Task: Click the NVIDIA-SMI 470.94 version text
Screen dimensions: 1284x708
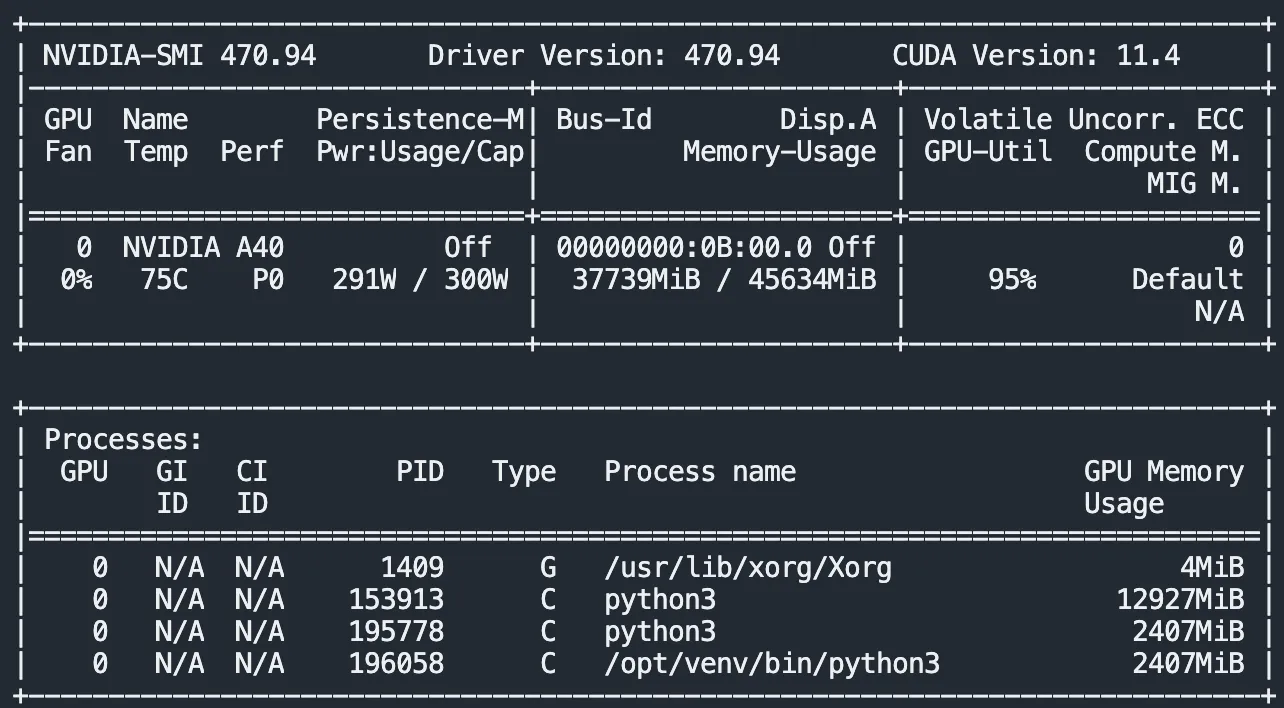Action: (179, 55)
